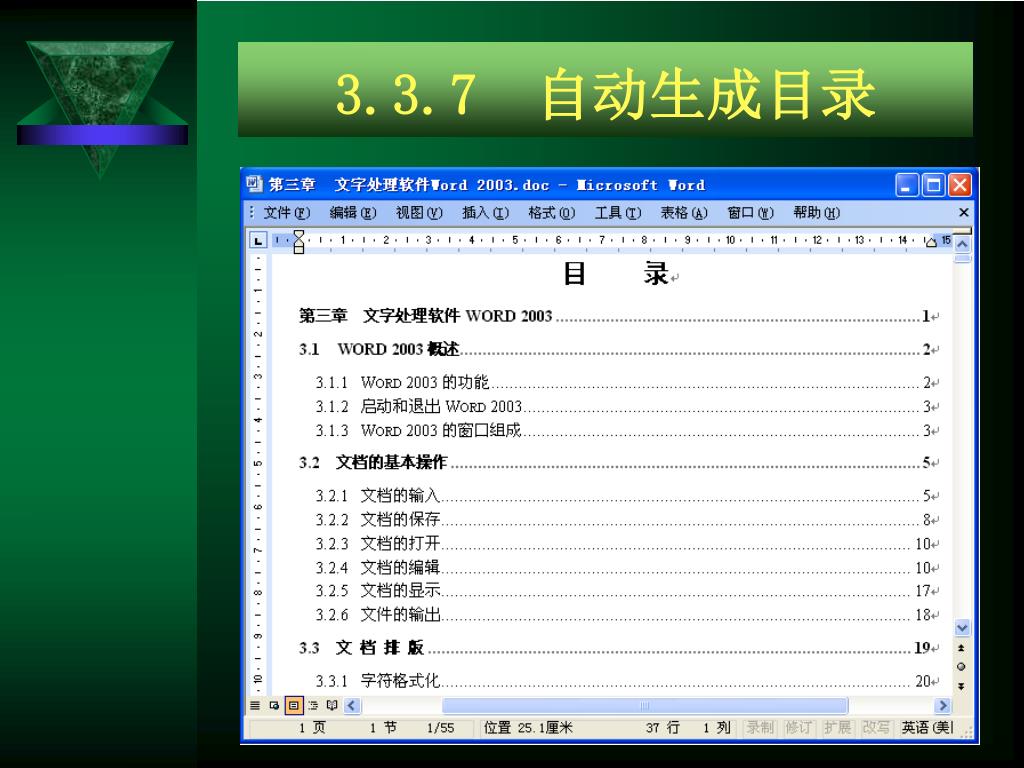Click TOC entry 3.2.1 文档的输入
This screenshot has width=1024, height=768.
[x=627, y=496]
